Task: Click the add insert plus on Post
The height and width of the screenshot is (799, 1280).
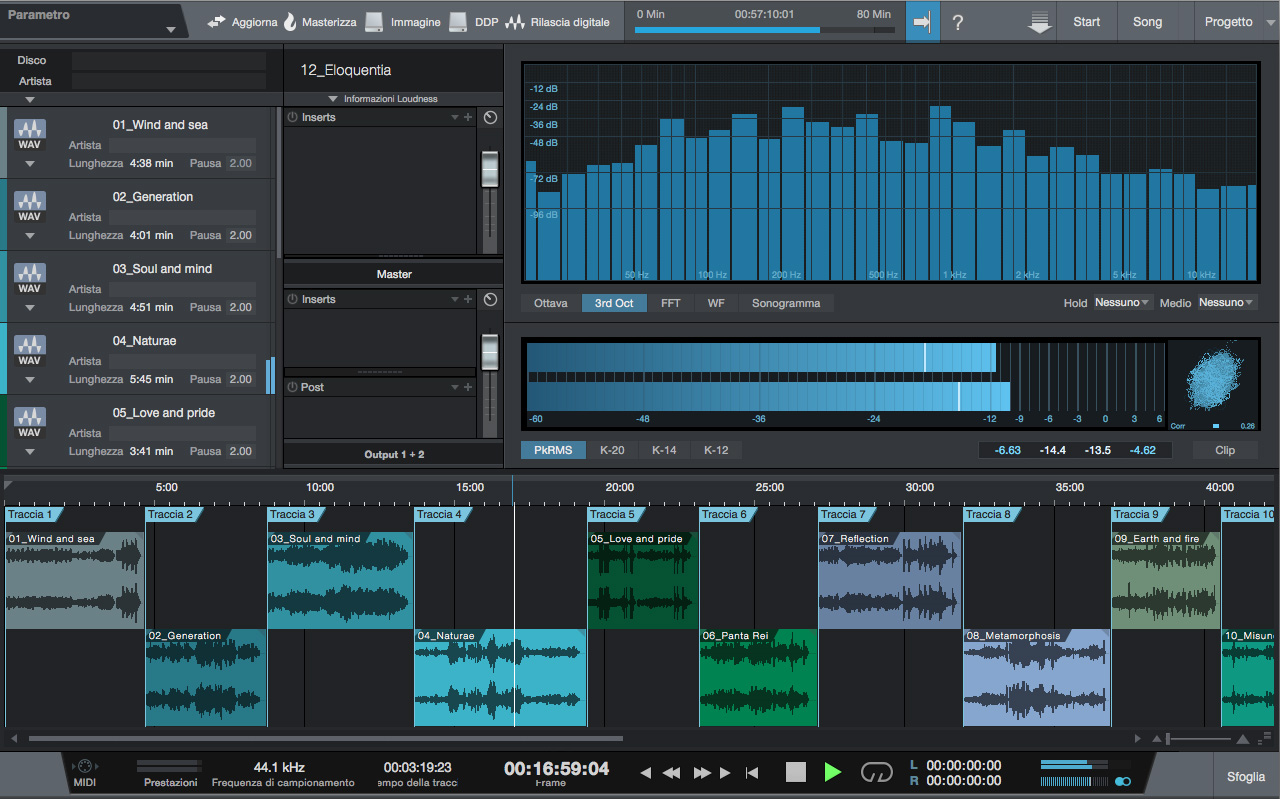Action: 468,387
